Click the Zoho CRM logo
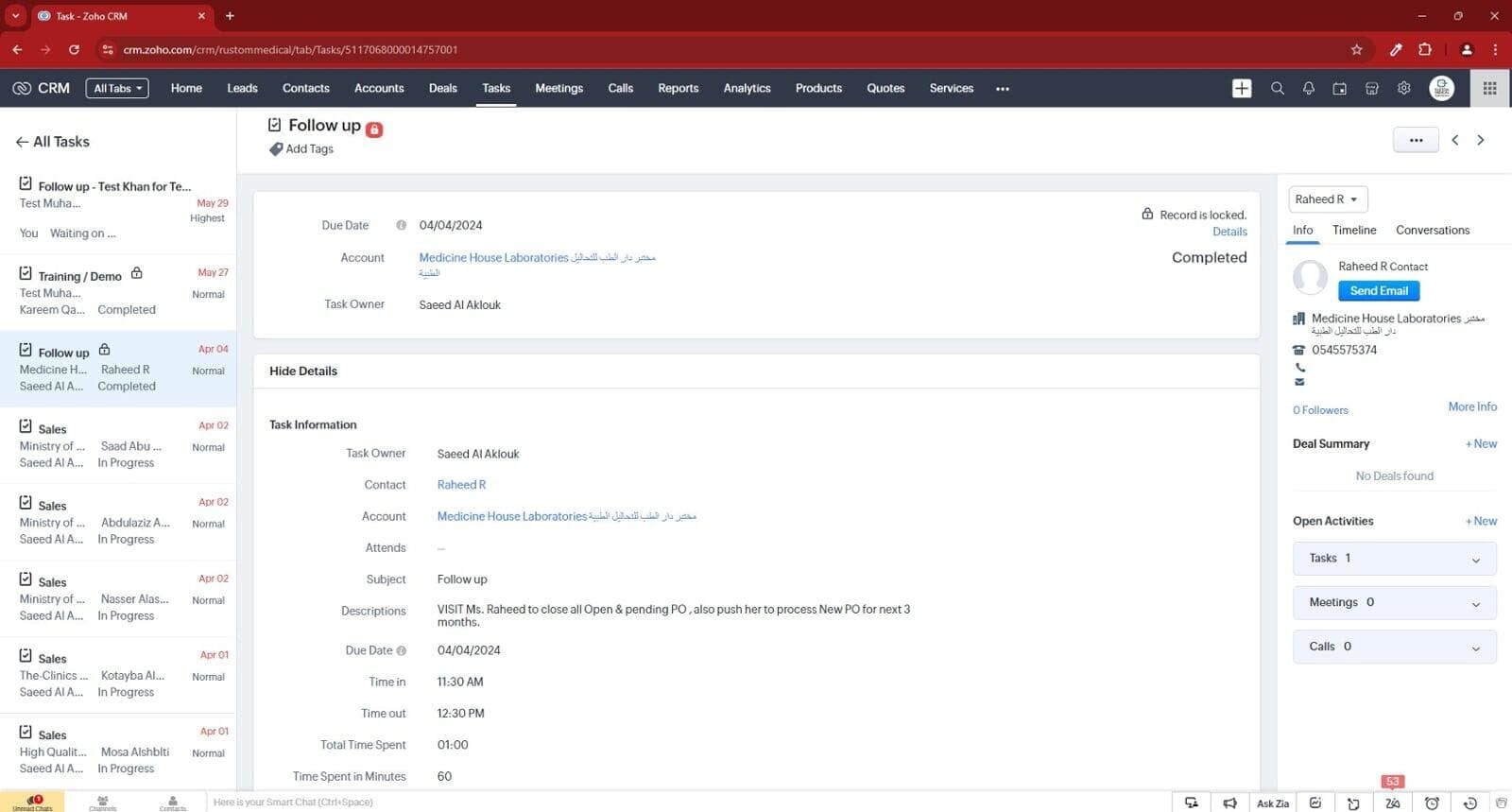 tap(41, 88)
